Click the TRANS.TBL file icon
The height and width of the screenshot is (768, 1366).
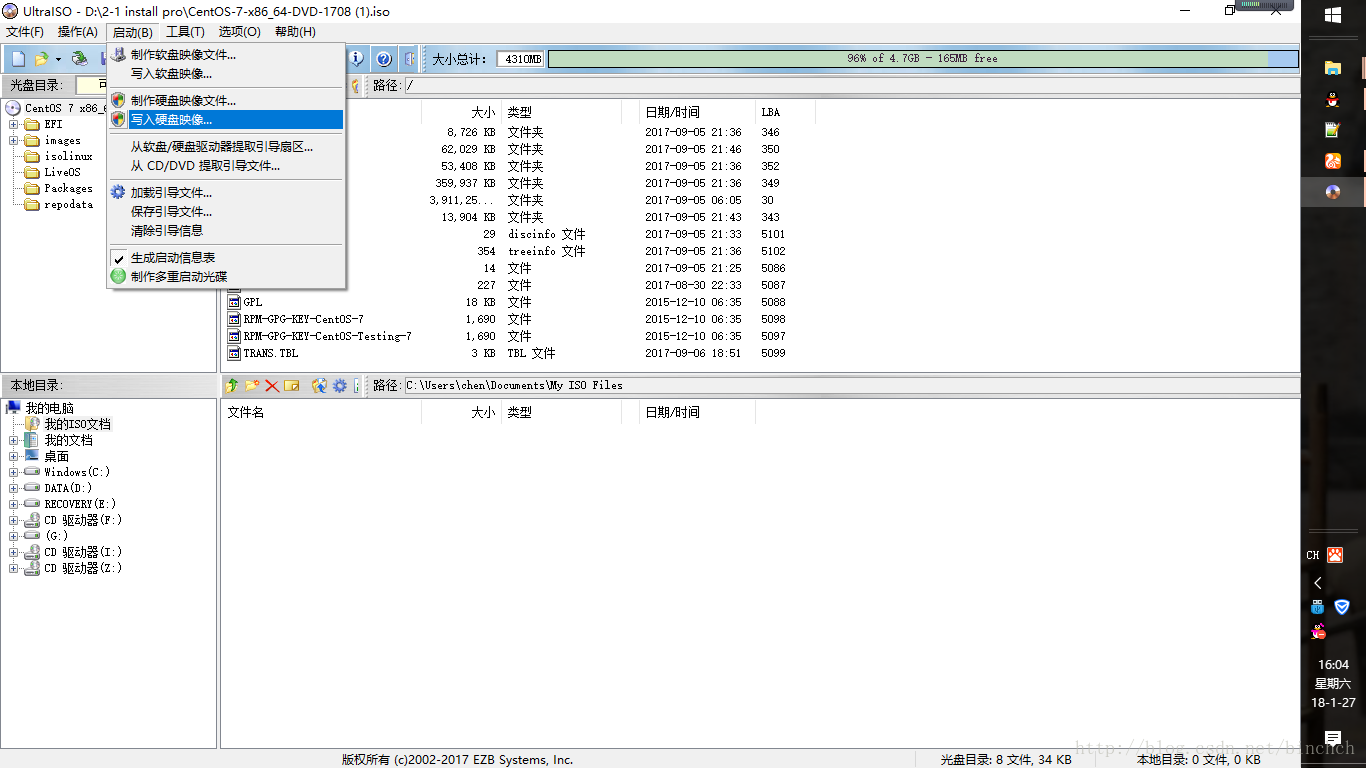234,353
